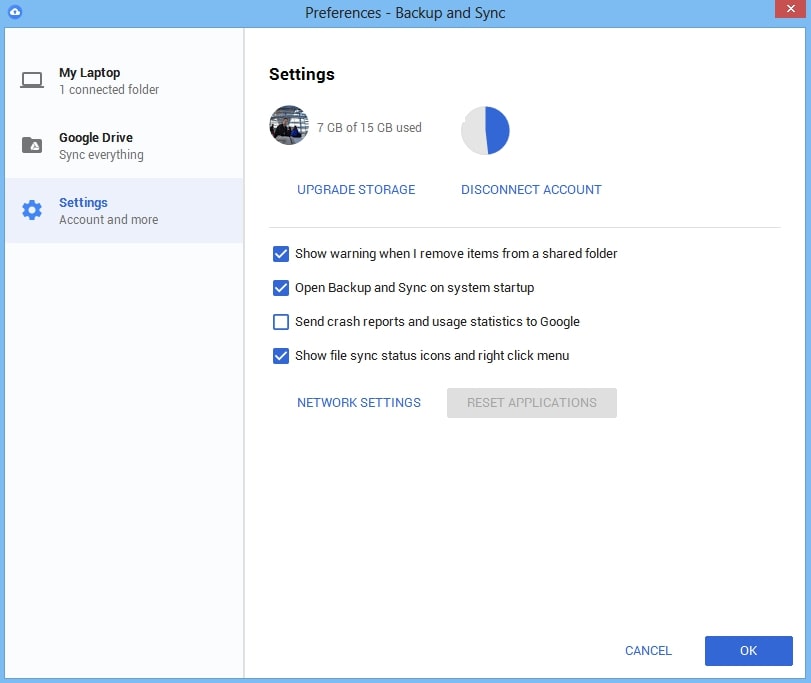Click the blue Settings gear icon

33,210
